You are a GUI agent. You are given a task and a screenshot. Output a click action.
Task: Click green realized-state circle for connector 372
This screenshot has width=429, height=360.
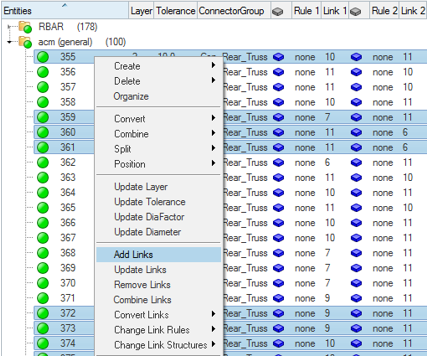43,314
